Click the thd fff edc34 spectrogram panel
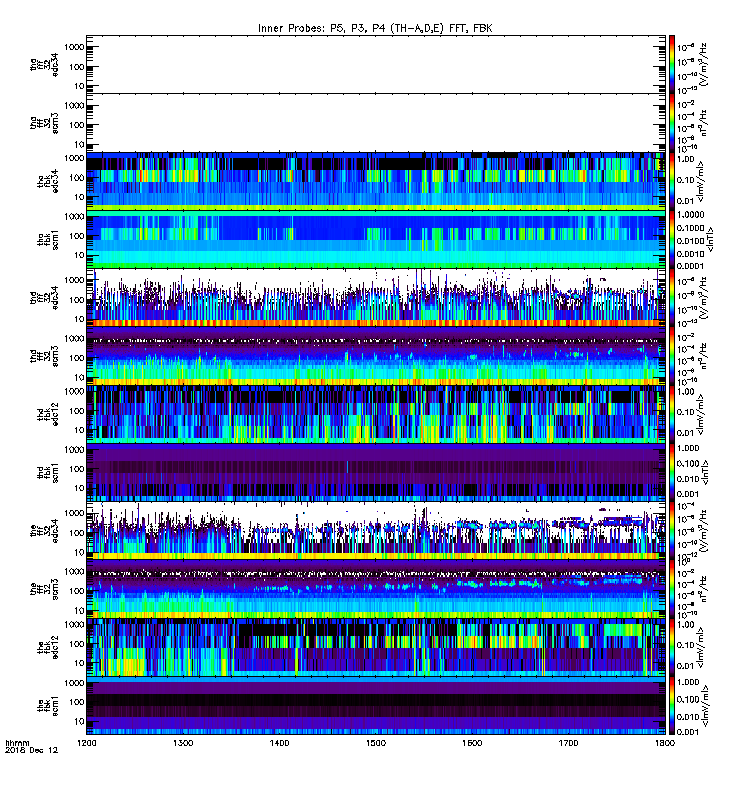Viewport: 750px width, 800px height. coord(376,298)
